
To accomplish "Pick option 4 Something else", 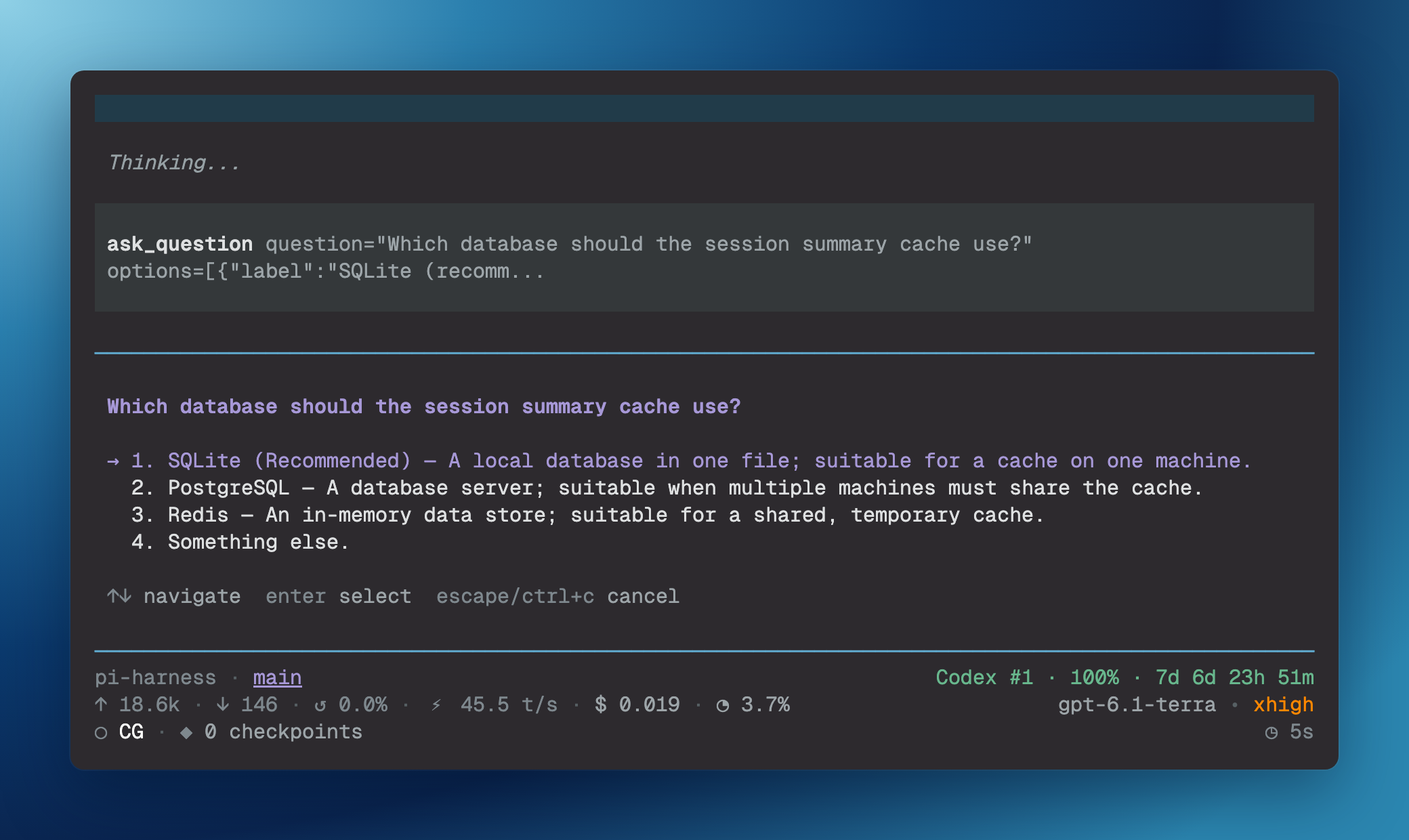I will point(240,542).
